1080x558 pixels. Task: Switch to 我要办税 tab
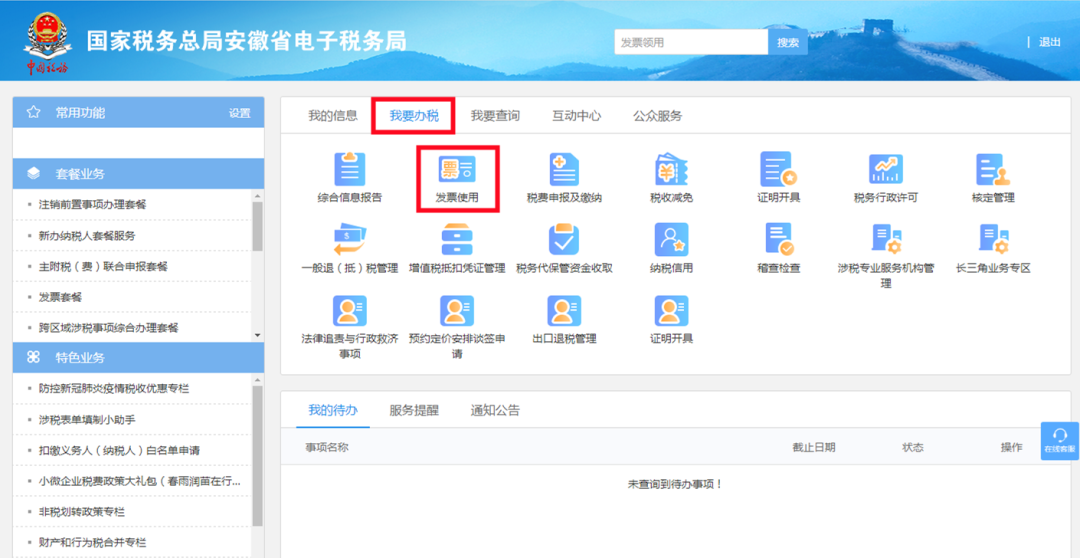414,116
